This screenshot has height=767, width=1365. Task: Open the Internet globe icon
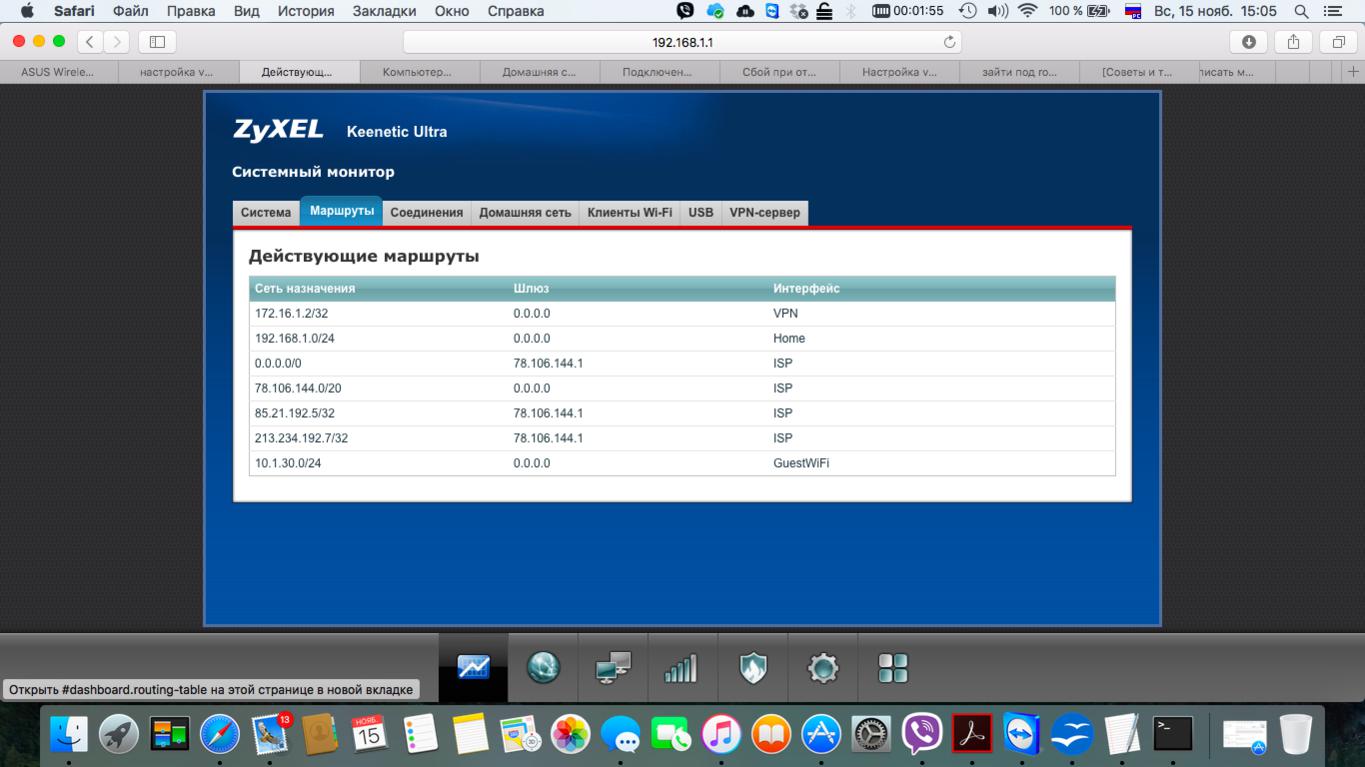click(x=543, y=667)
